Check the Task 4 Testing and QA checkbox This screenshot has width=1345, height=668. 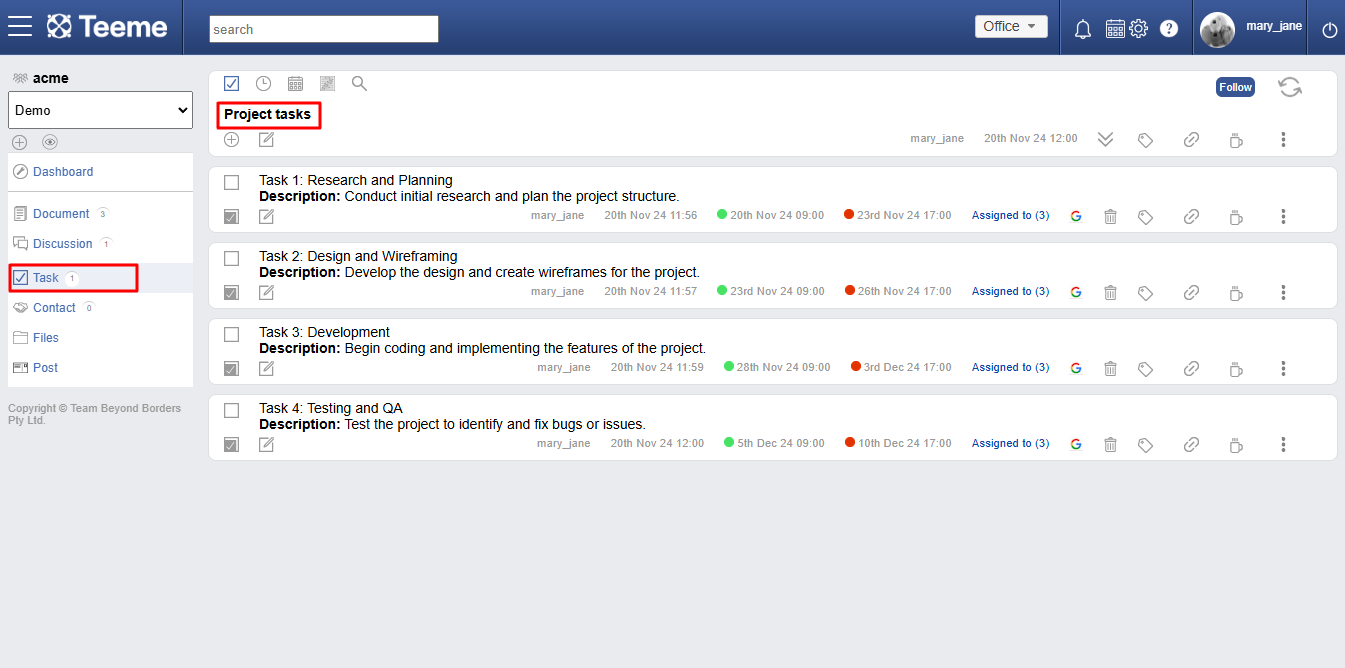231,410
